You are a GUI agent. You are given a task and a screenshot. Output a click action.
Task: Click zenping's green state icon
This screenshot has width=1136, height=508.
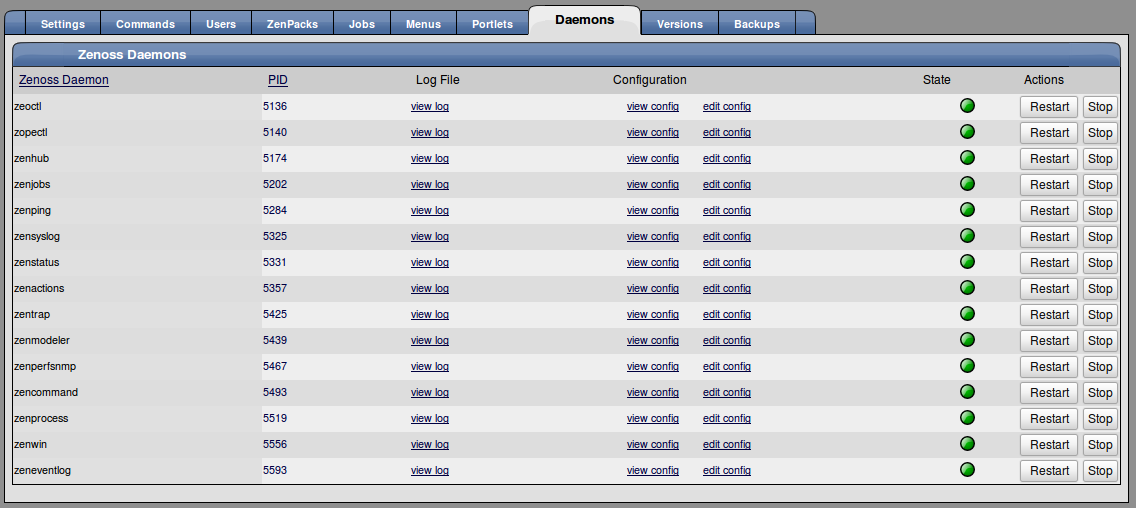pyautogui.click(x=967, y=210)
